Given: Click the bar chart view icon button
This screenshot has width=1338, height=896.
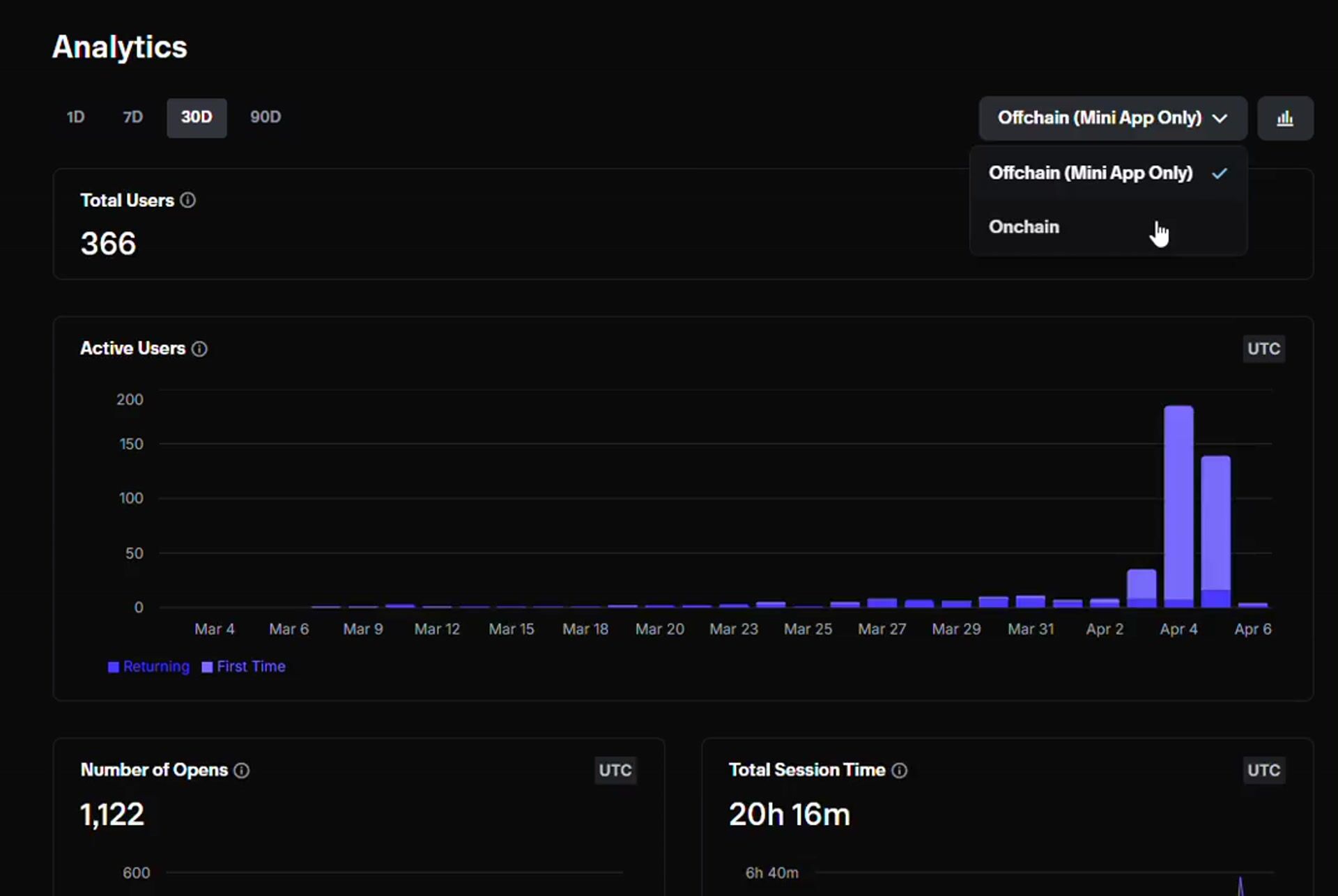Looking at the screenshot, I should click(1284, 118).
